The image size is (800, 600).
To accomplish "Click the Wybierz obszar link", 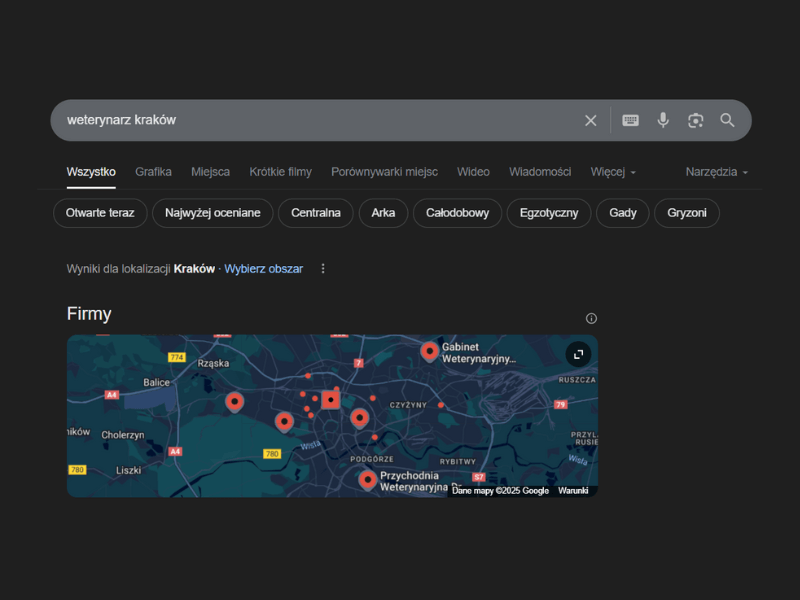I will coord(263,269).
